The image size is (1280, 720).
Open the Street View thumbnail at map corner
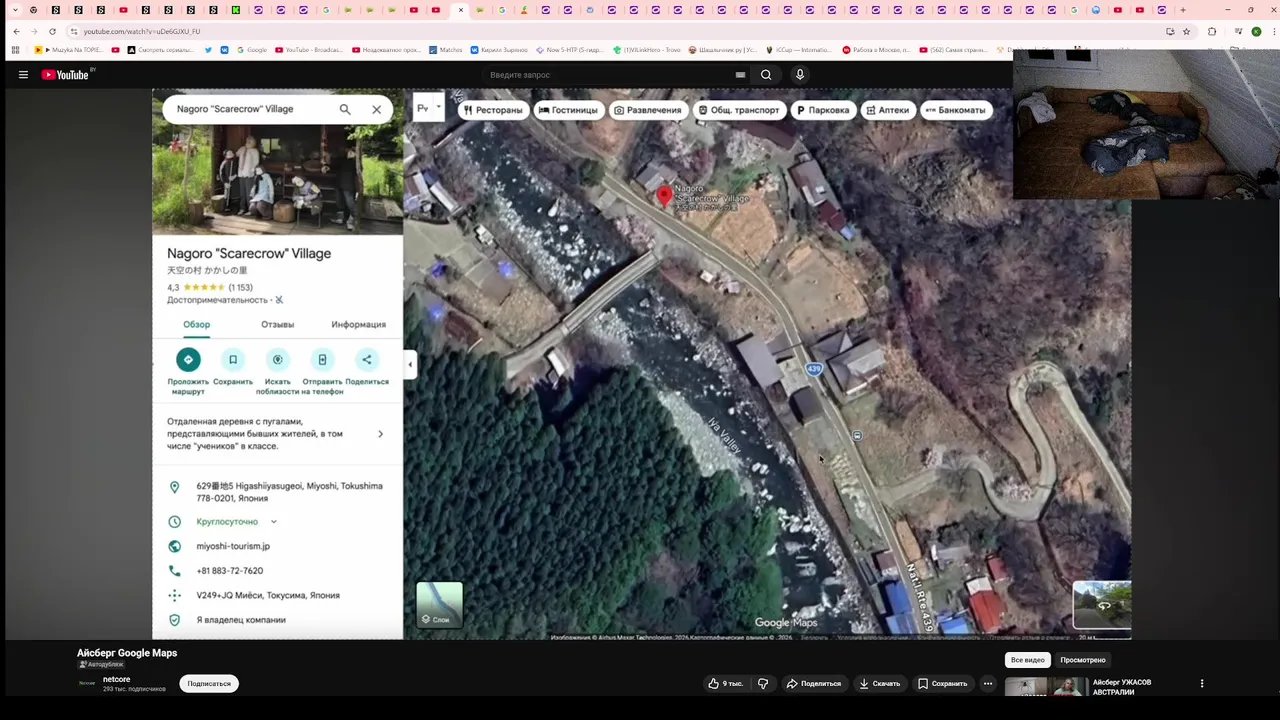[1102, 605]
